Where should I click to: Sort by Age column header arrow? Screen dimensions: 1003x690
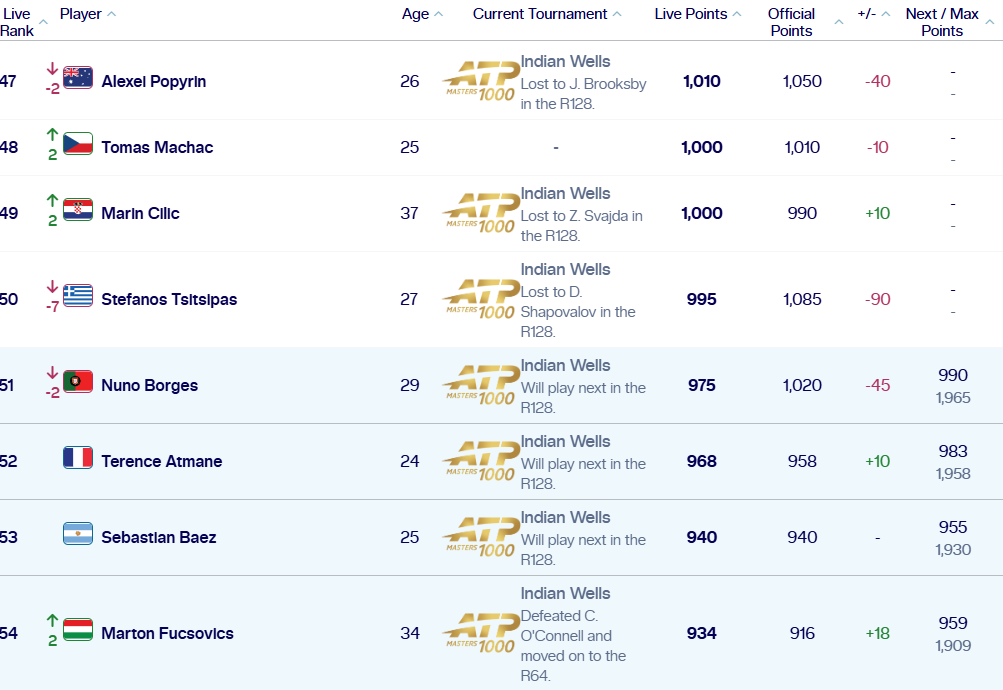438,14
